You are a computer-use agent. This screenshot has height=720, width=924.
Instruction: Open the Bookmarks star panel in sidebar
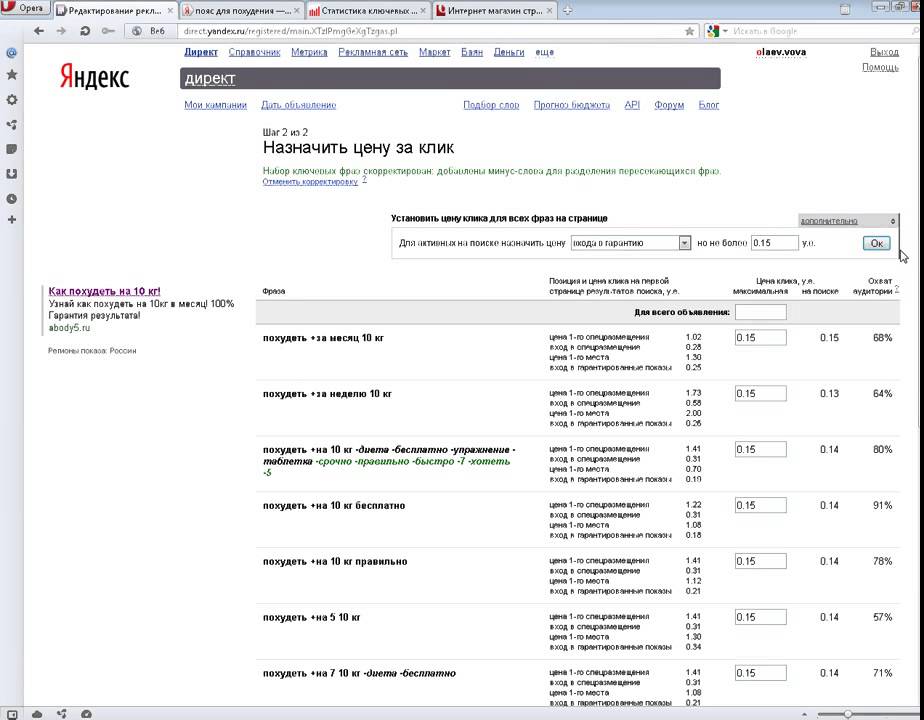coord(11,75)
